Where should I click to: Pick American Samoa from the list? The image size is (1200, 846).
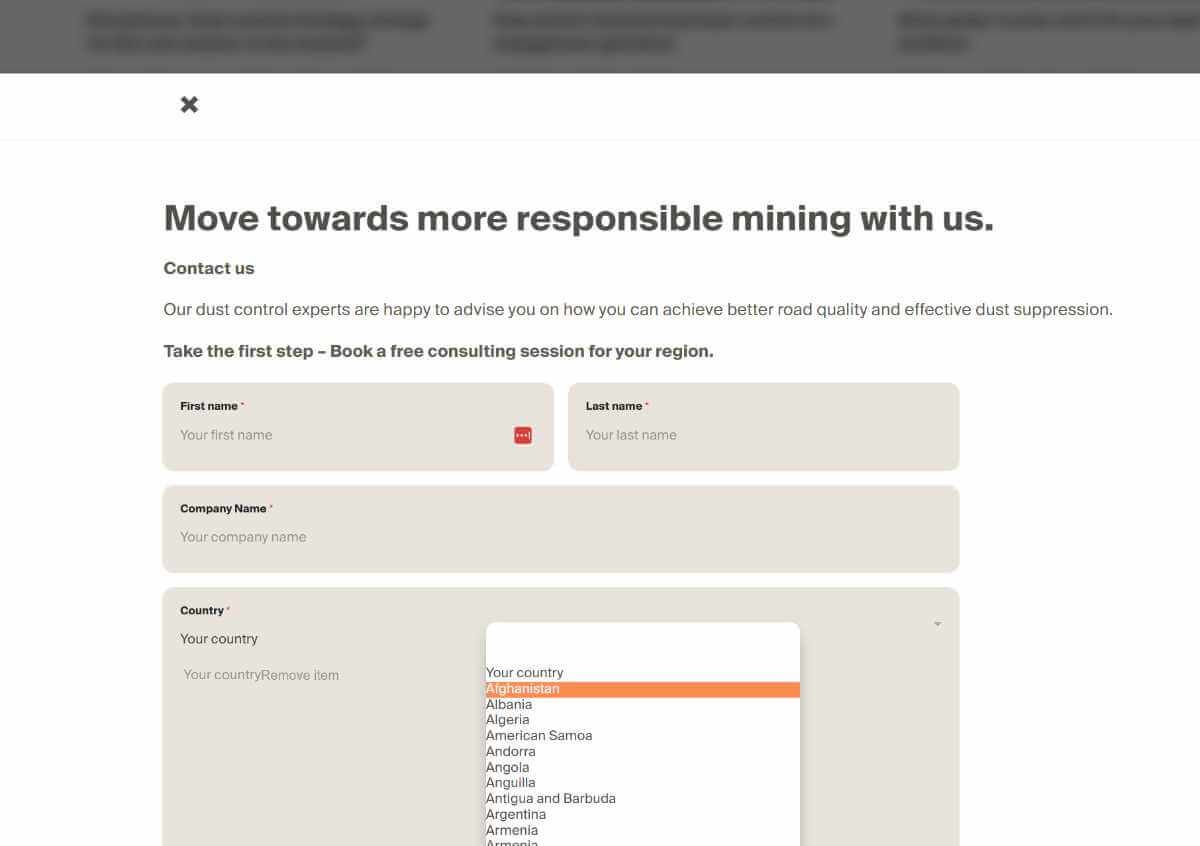[x=539, y=736]
